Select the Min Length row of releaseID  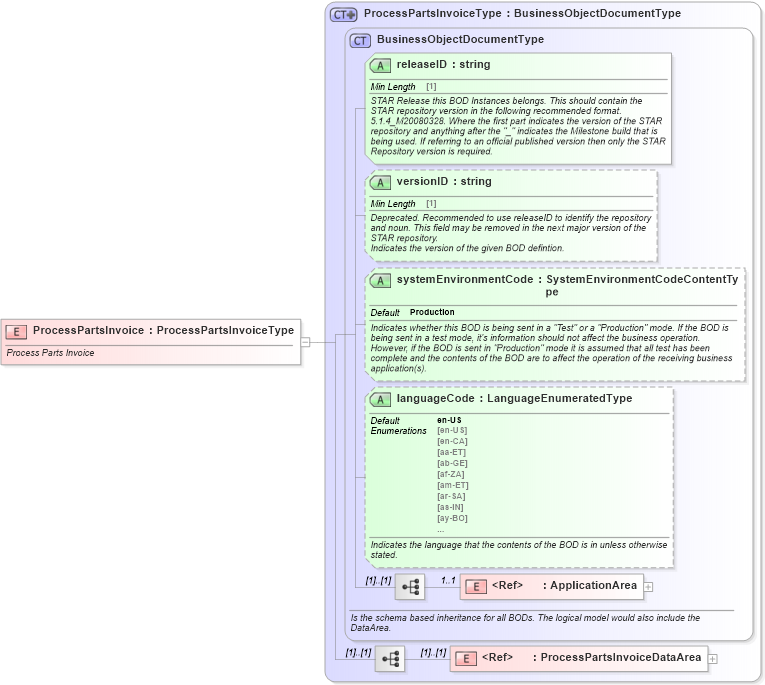[403, 87]
